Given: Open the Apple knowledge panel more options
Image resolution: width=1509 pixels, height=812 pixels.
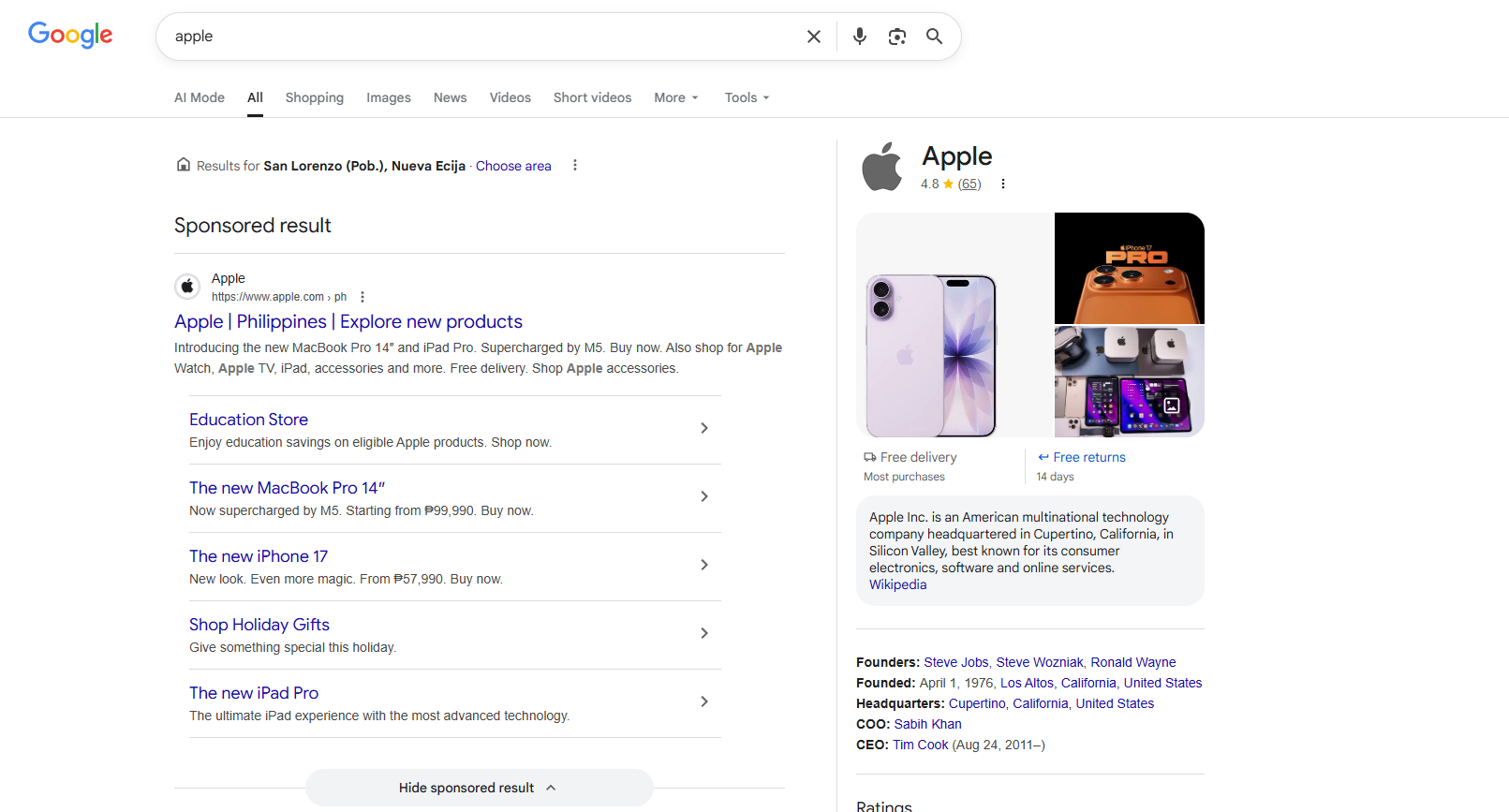Looking at the screenshot, I should 1002,185.
